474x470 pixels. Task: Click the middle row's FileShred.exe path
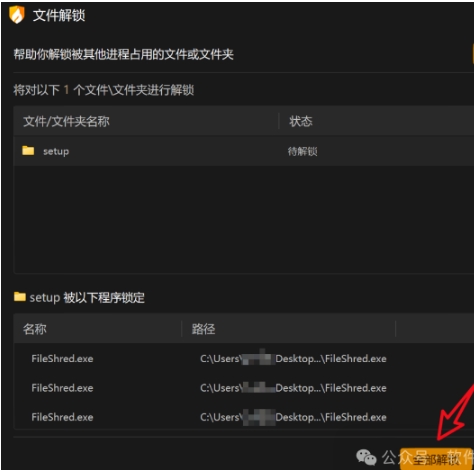(x=293, y=388)
